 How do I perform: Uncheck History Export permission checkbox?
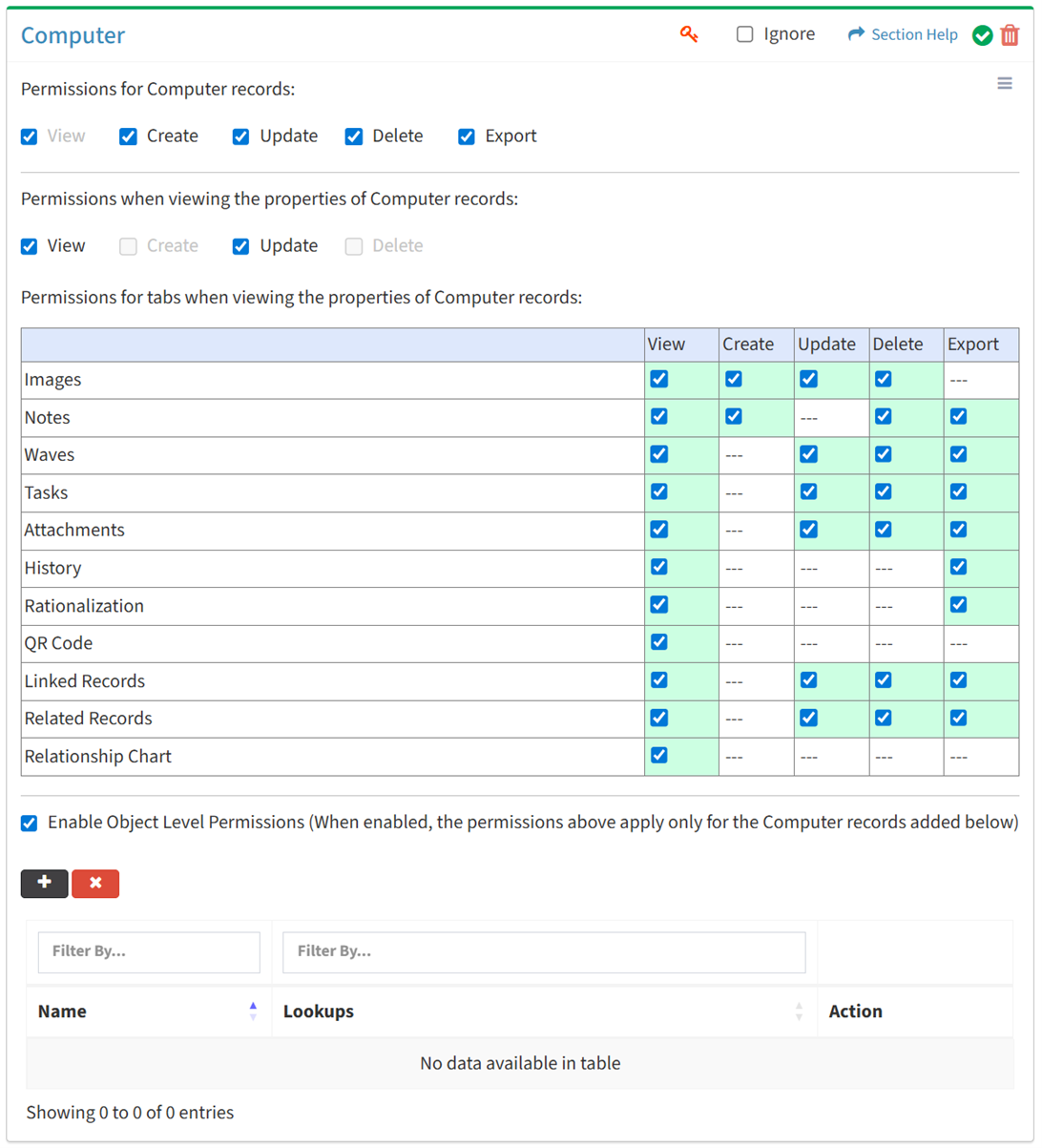[x=959, y=567]
